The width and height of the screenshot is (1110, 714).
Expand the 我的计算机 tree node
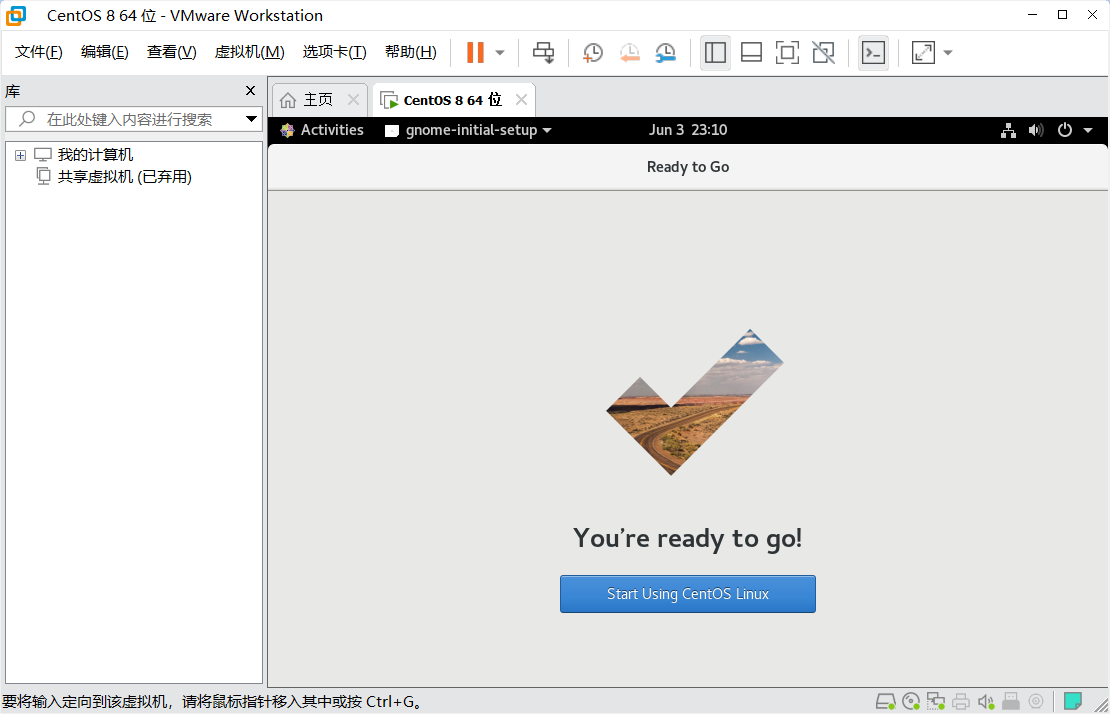pyautogui.click(x=21, y=155)
